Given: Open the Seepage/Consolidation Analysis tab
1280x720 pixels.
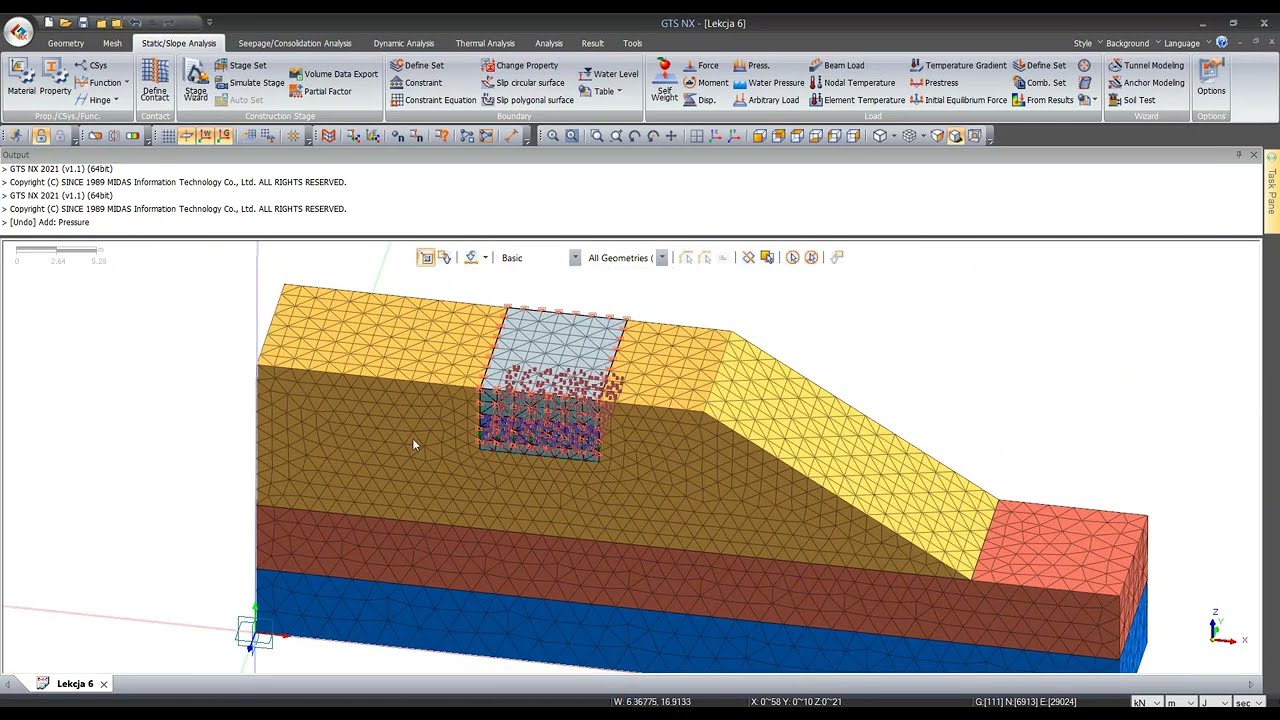Looking at the screenshot, I should 295,43.
